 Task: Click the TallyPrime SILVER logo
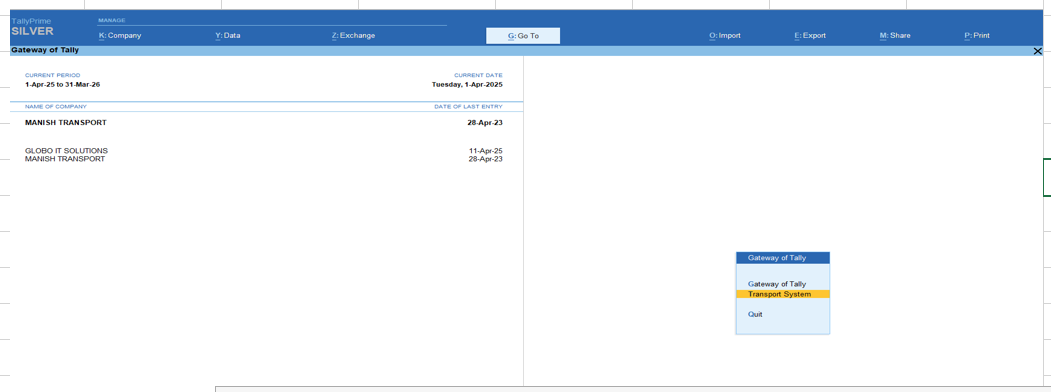coord(32,27)
